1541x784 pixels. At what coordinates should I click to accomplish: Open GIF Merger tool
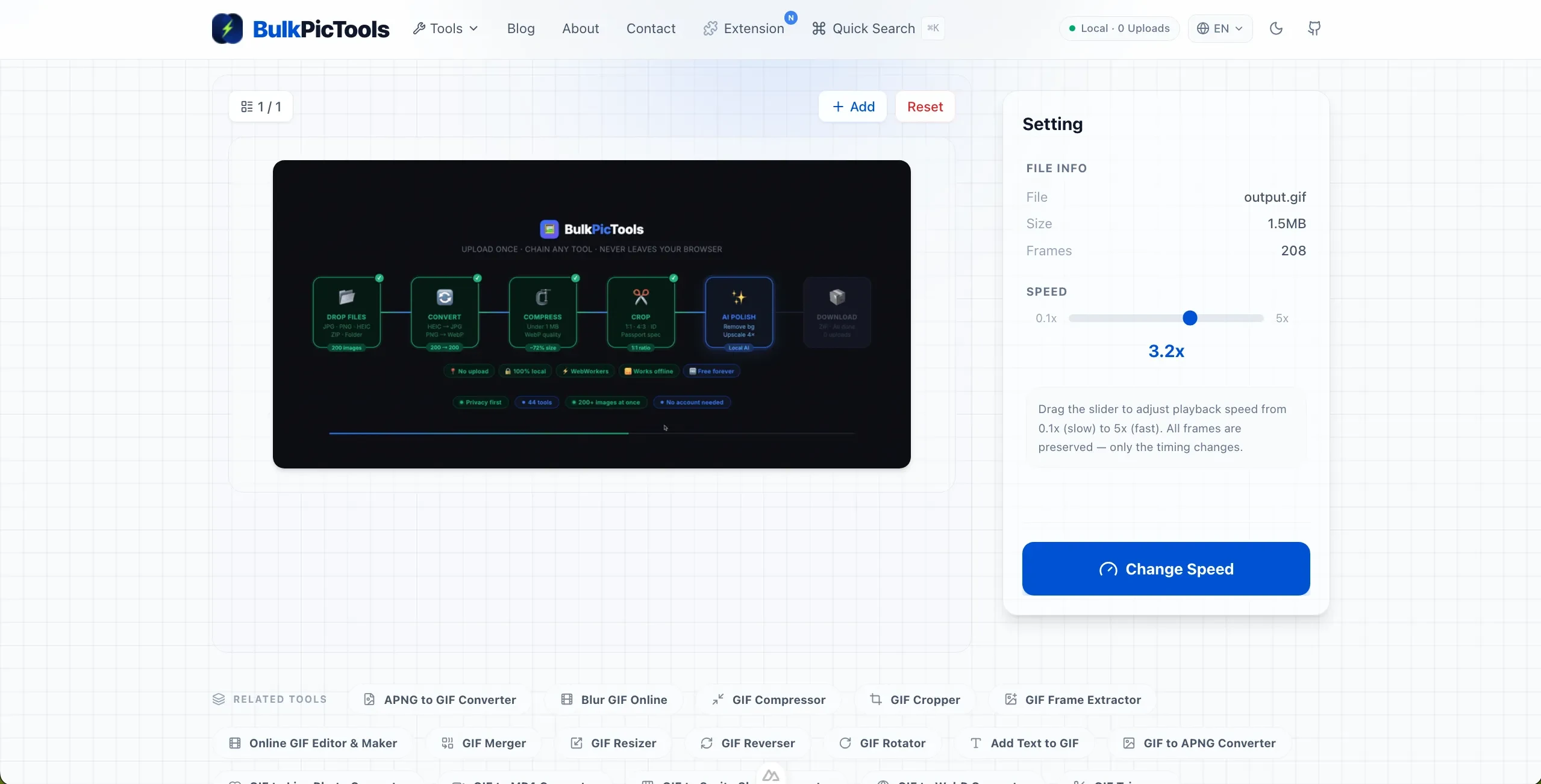(x=484, y=742)
